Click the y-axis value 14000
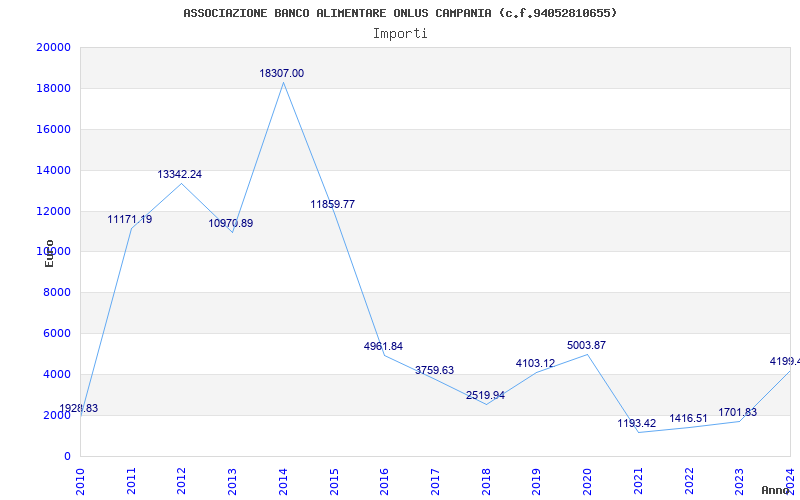800x500 pixels. coord(53,170)
